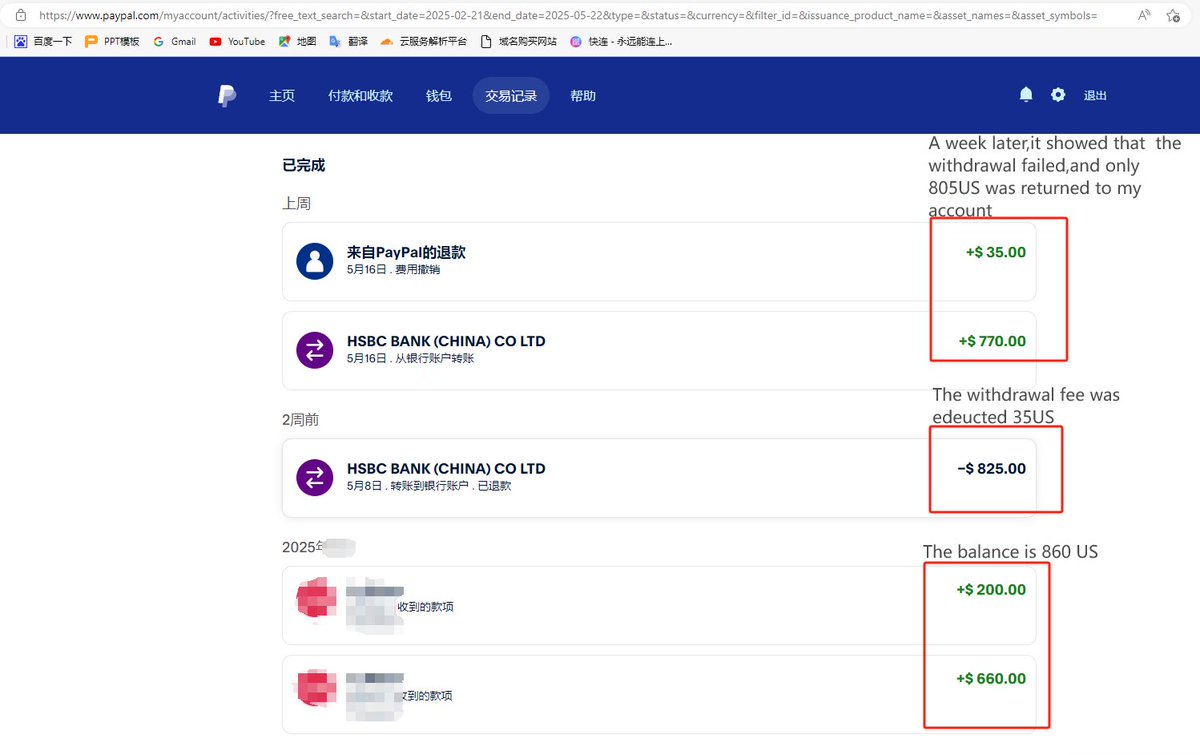Open the 百度一下 bookmark
Viewport: 1200px width, 755px height.
(43, 42)
